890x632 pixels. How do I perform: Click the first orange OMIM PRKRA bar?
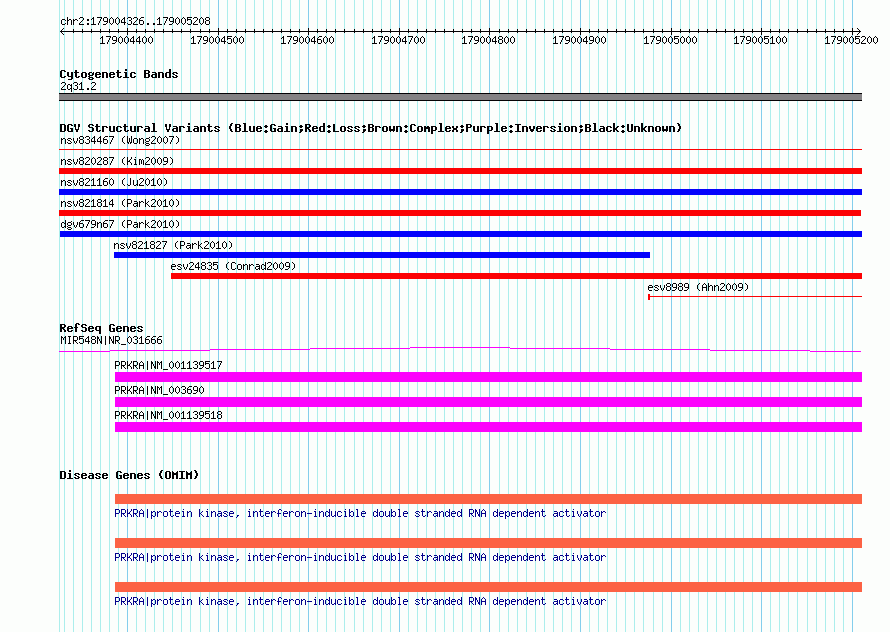pyautogui.click(x=488, y=499)
